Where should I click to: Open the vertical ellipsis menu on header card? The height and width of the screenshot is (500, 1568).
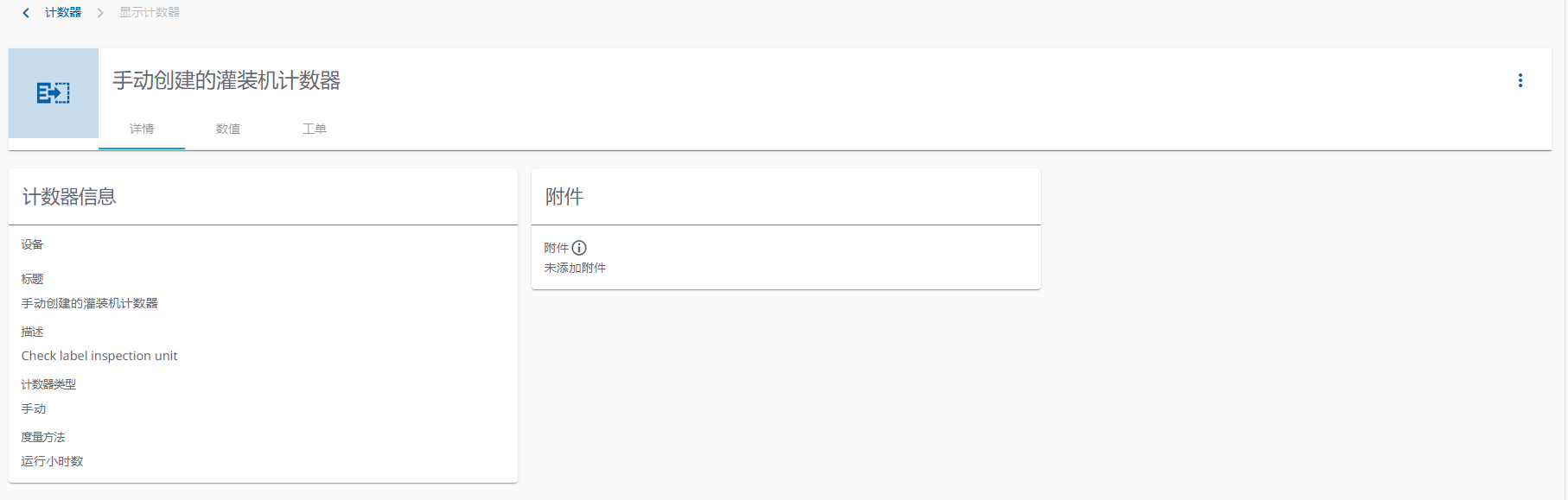click(x=1520, y=80)
